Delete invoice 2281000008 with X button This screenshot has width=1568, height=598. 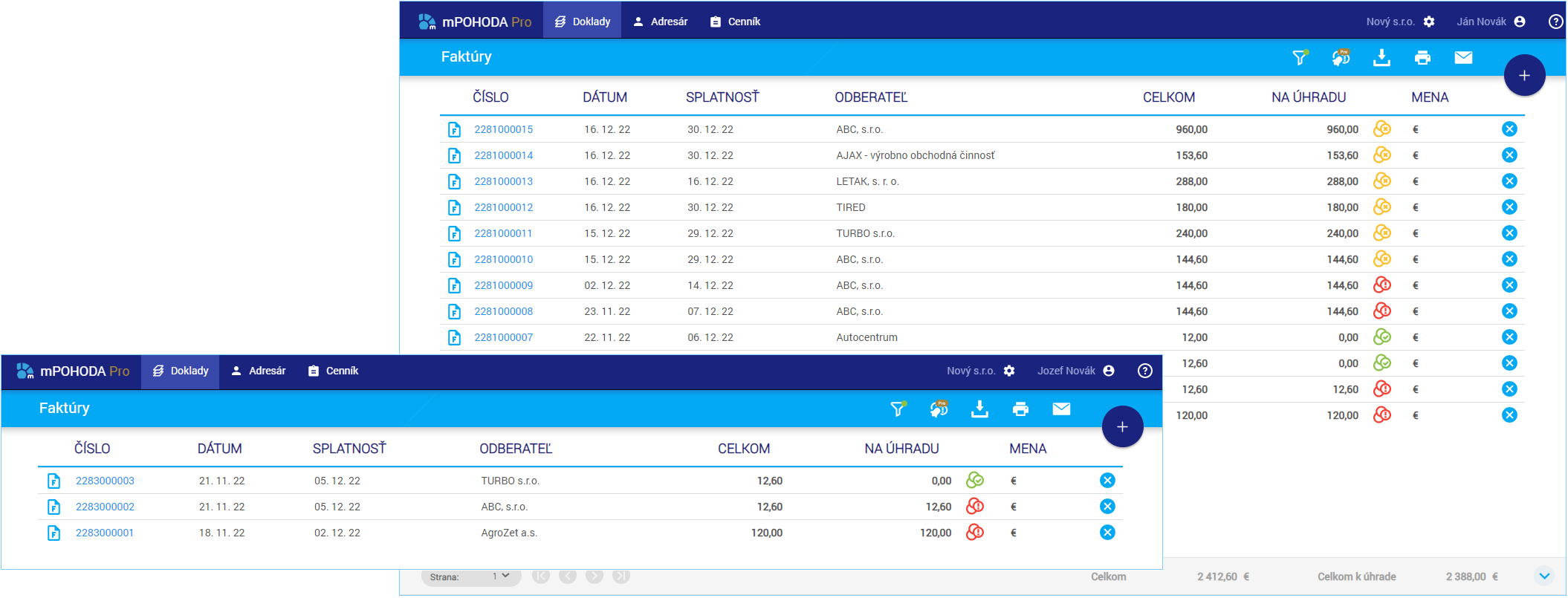coord(1509,311)
